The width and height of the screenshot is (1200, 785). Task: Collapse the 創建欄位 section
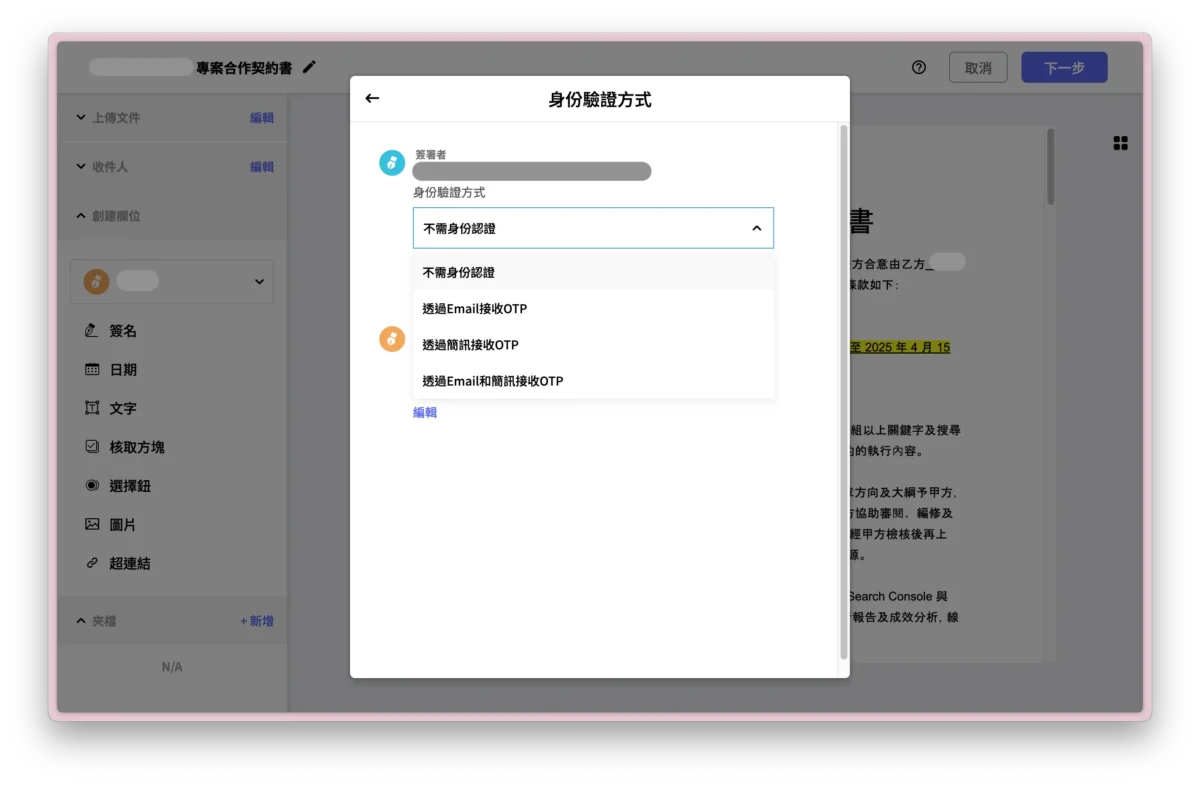point(81,215)
